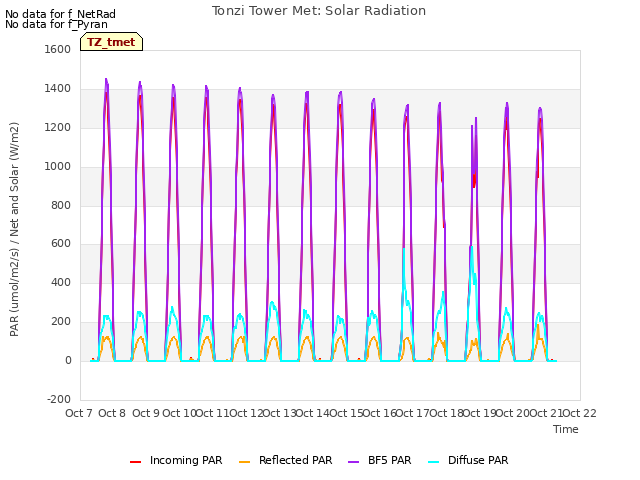Click the Oct 10 x-axis tick label
The image size is (640, 480).
179,413
